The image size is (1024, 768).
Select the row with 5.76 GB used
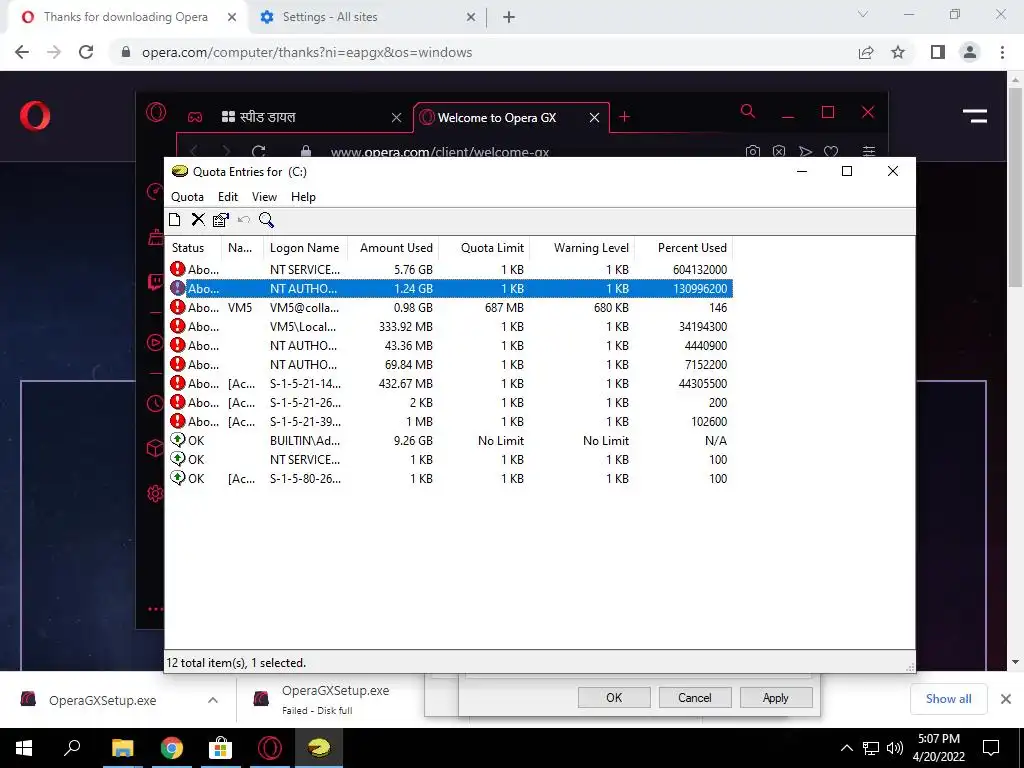pyautogui.click(x=449, y=269)
